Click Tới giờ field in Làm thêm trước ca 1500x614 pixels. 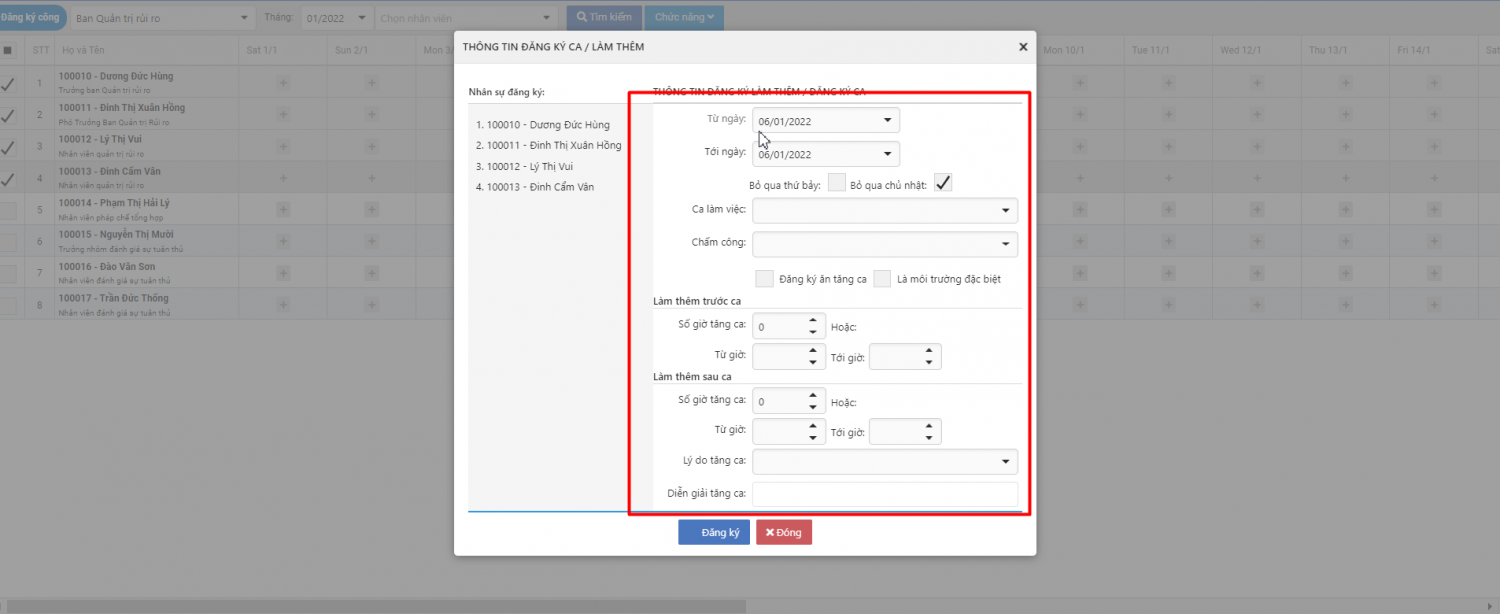(x=897, y=357)
